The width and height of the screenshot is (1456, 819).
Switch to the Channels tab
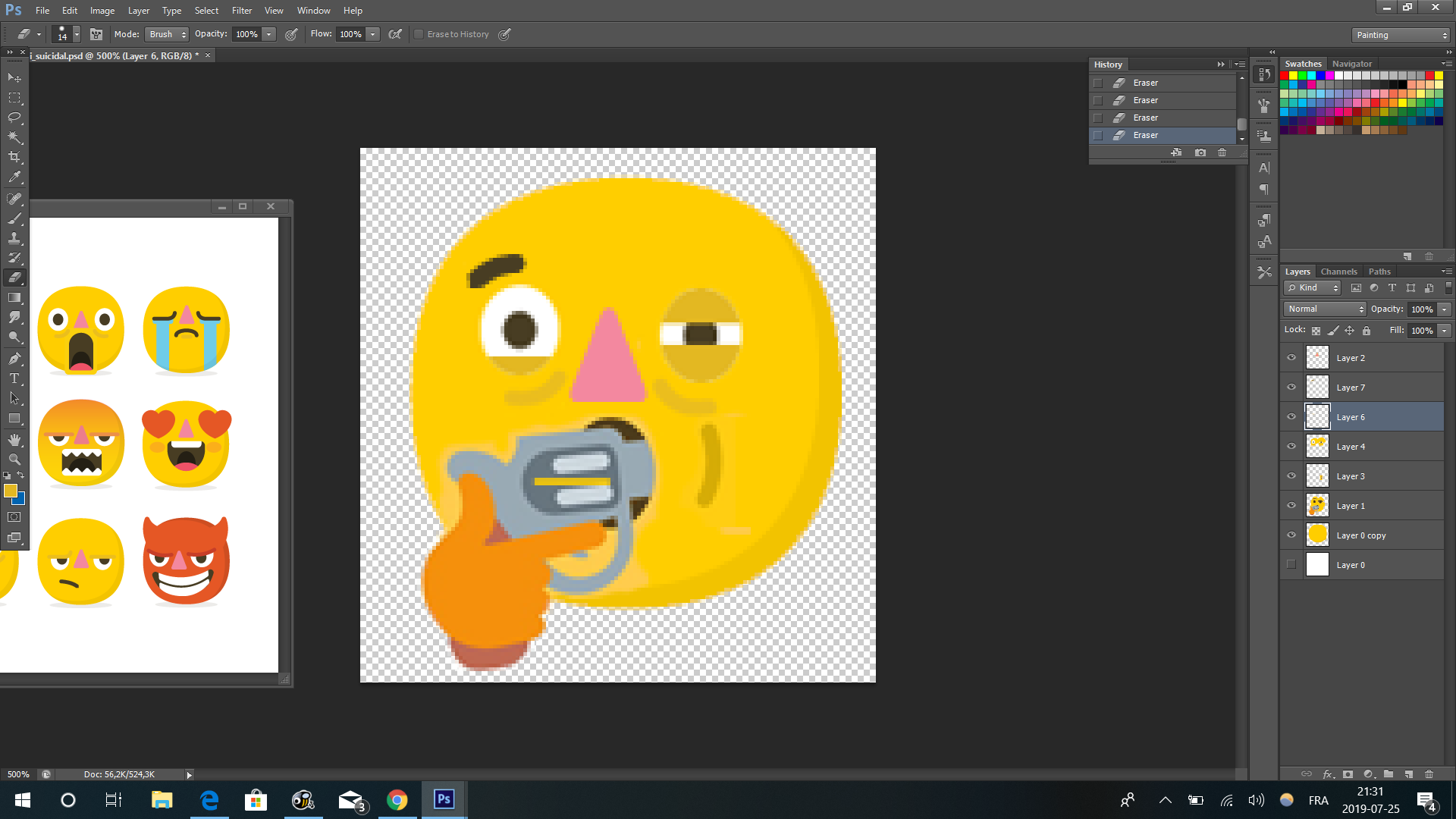[x=1338, y=271]
